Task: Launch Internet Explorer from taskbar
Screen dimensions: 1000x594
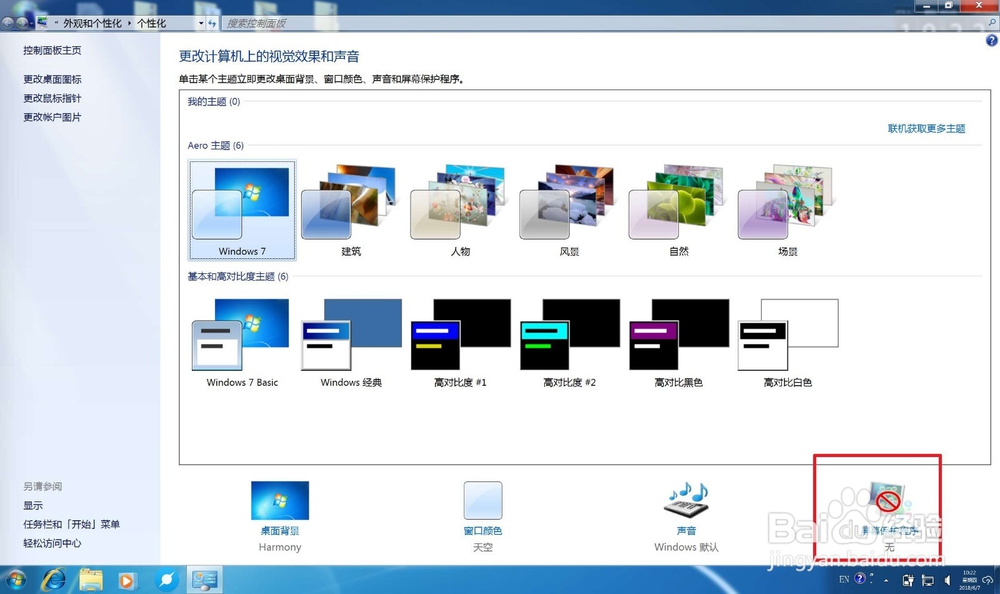Action: 54,579
